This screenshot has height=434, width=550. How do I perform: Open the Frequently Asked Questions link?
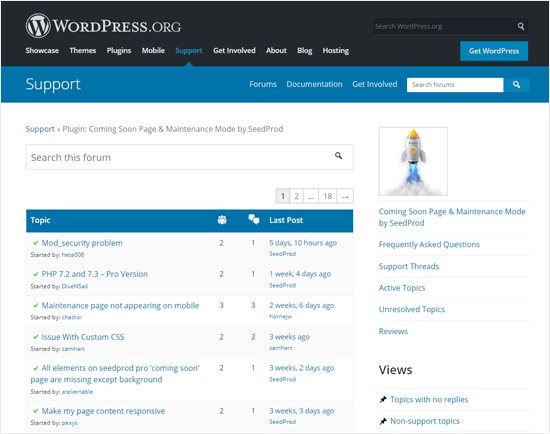[429, 244]
